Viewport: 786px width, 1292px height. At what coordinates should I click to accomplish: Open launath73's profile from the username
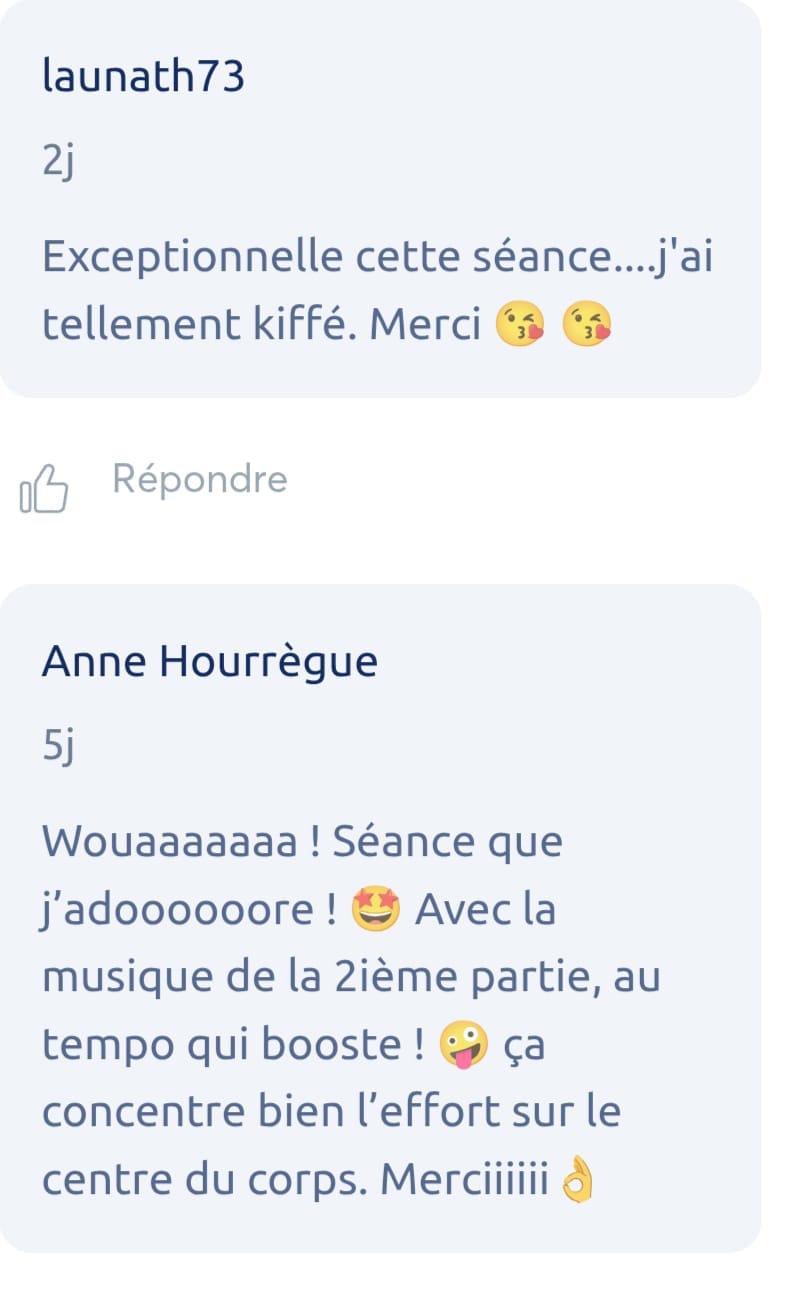[x=143, y=76]
